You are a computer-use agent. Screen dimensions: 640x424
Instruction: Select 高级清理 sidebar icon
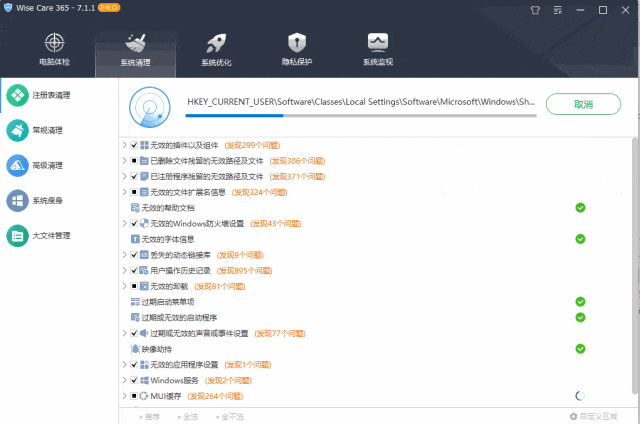point(18,165)
